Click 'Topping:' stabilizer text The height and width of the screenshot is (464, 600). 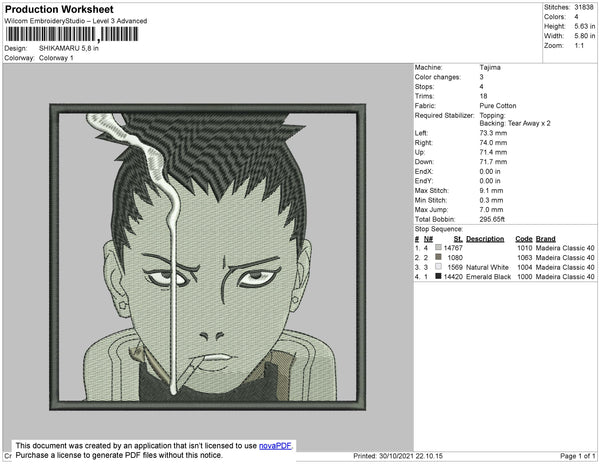(x=492, y=115)
